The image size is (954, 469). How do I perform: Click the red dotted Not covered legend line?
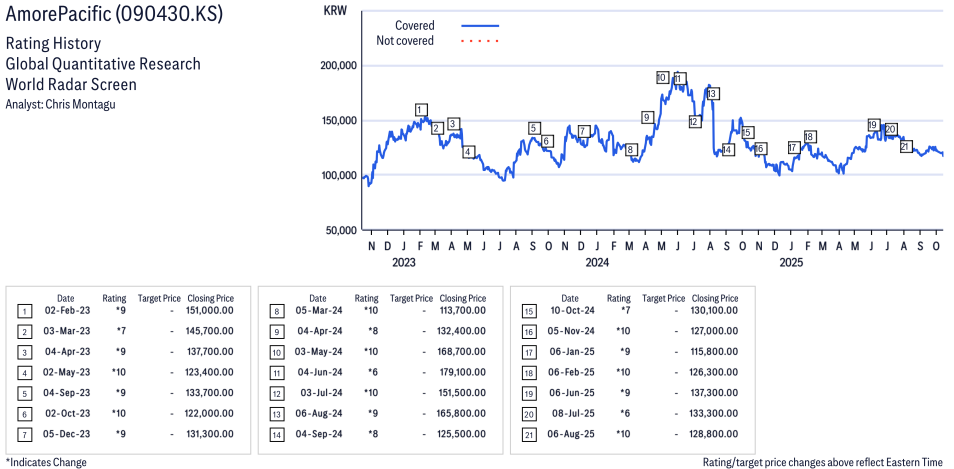pyautogui.click(x=480, y=41)
